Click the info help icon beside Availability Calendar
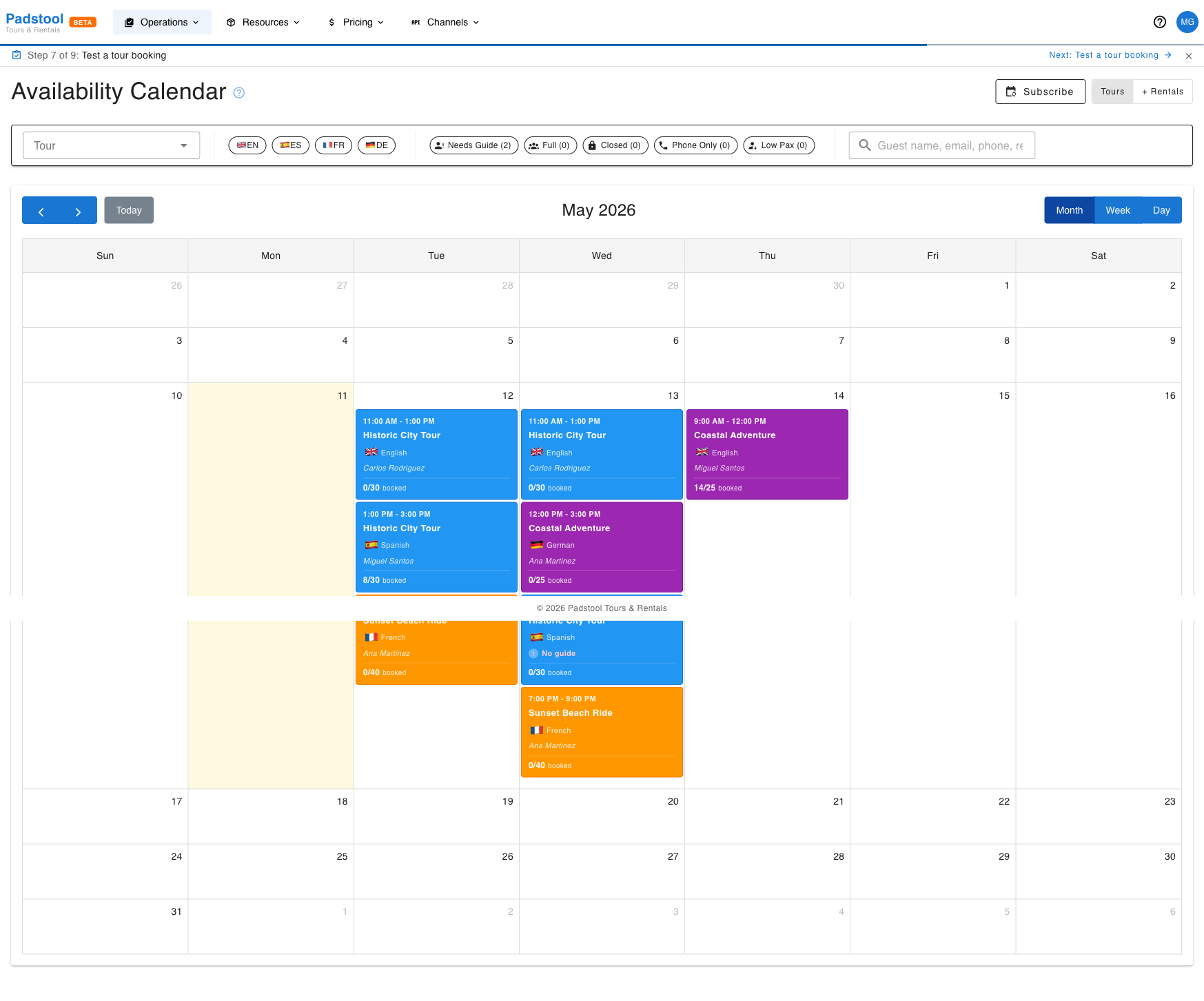The image size is (1204, 1001). point(239,93)
